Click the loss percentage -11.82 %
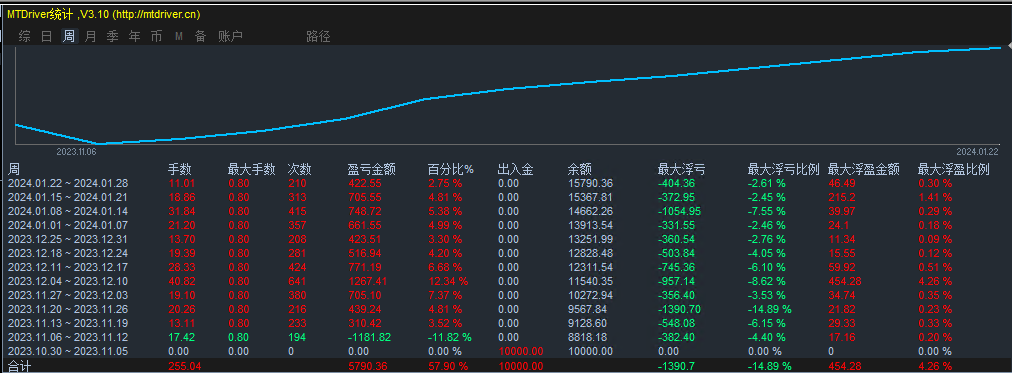The image size is (1012, 373). (449, 337)
